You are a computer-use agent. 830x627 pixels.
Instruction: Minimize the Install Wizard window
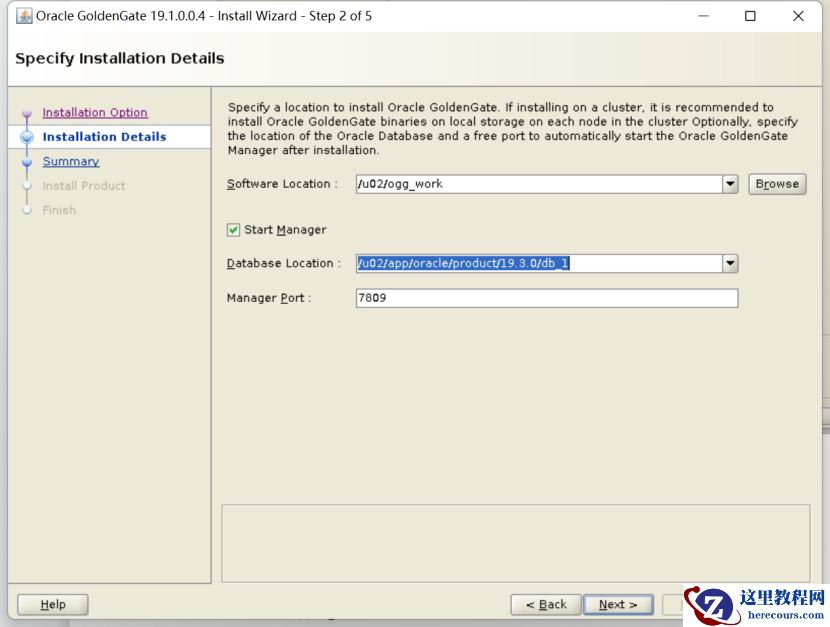703,16
